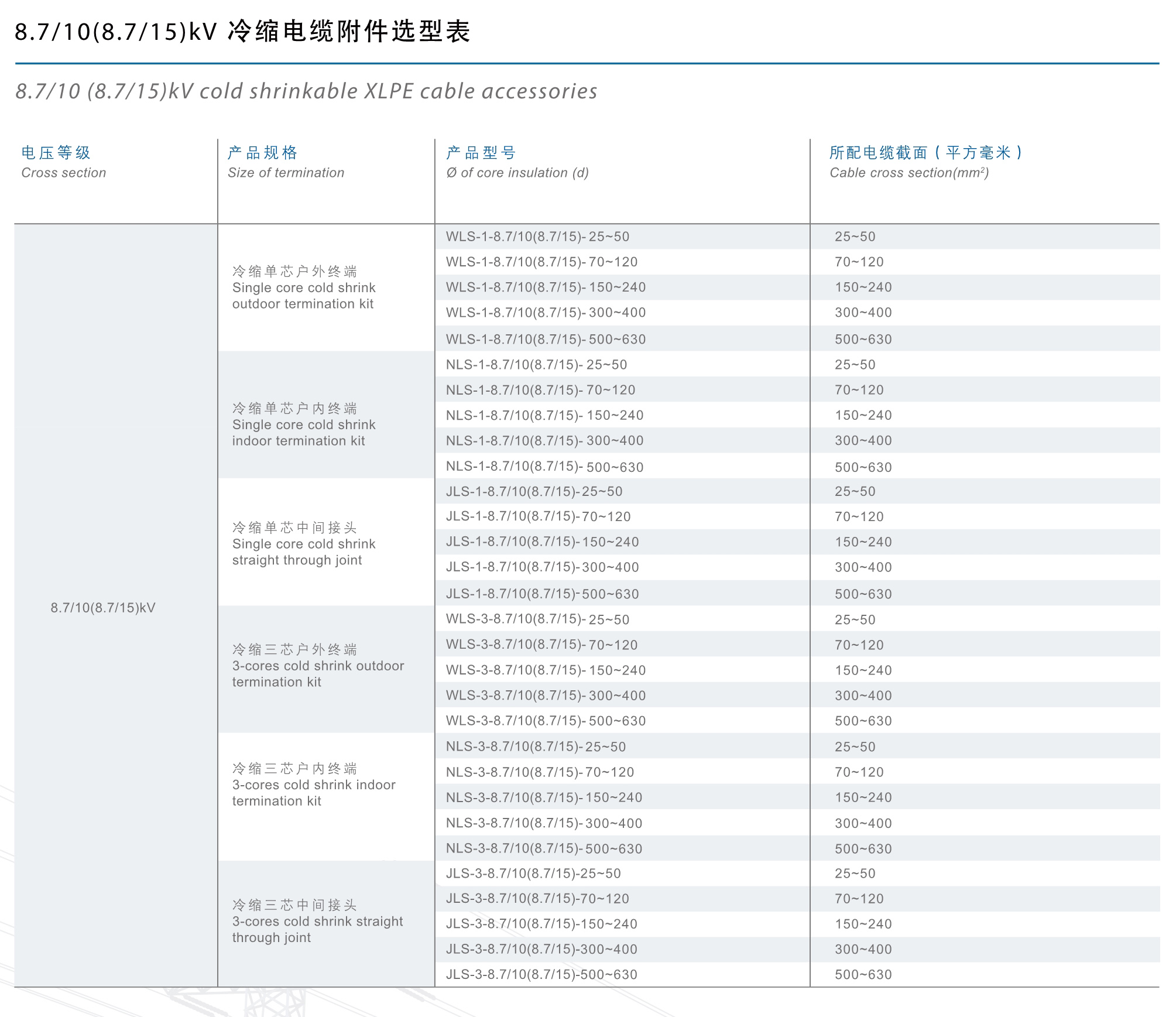This screenshot has height=1017, width=1176.
Task: Select model NLS-1-8.7/10(8.7/15)-500~630
Action: (x=544, y=467)
